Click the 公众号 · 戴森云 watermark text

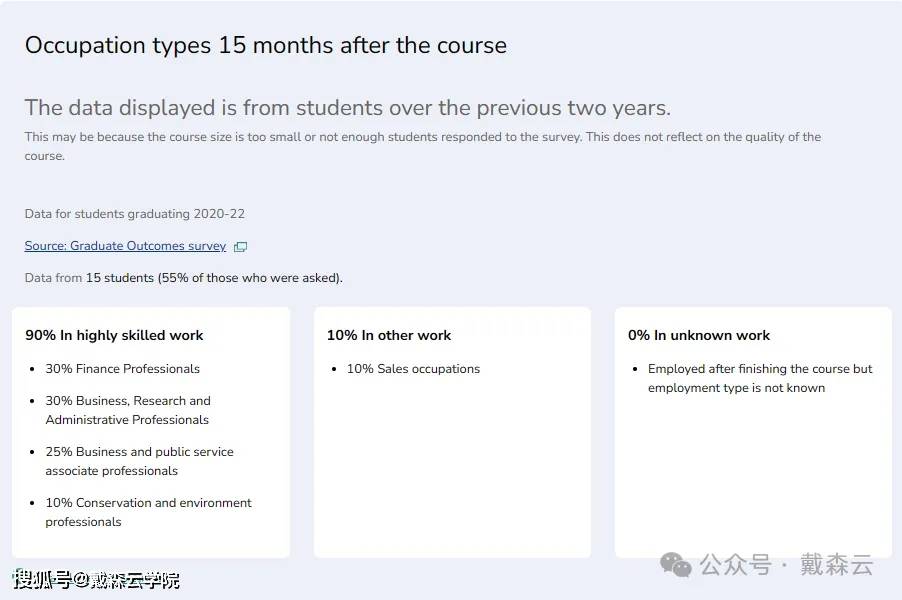(786, 565)
